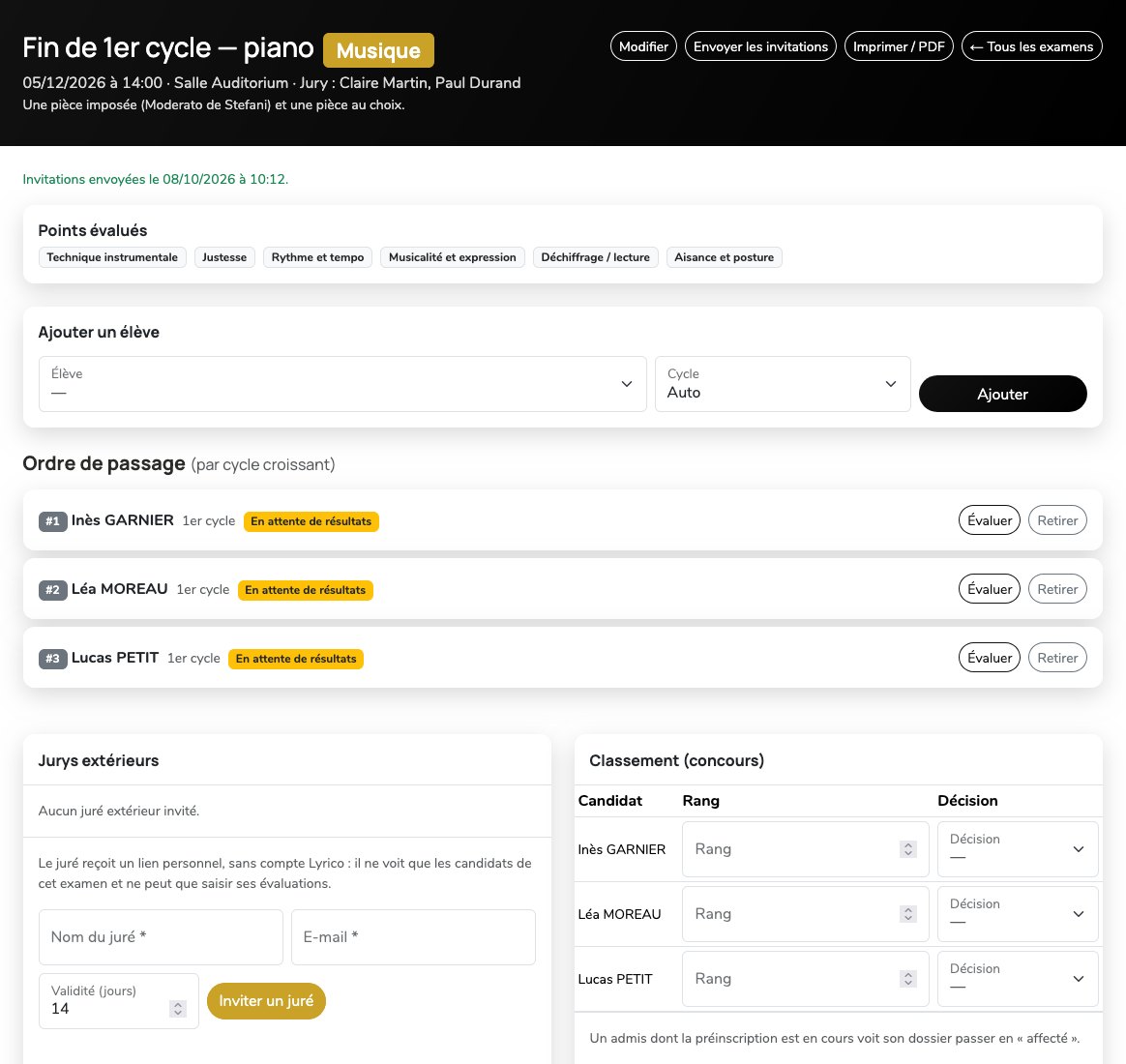Send invitations via Envoyer les invitations

pos(760,46)
